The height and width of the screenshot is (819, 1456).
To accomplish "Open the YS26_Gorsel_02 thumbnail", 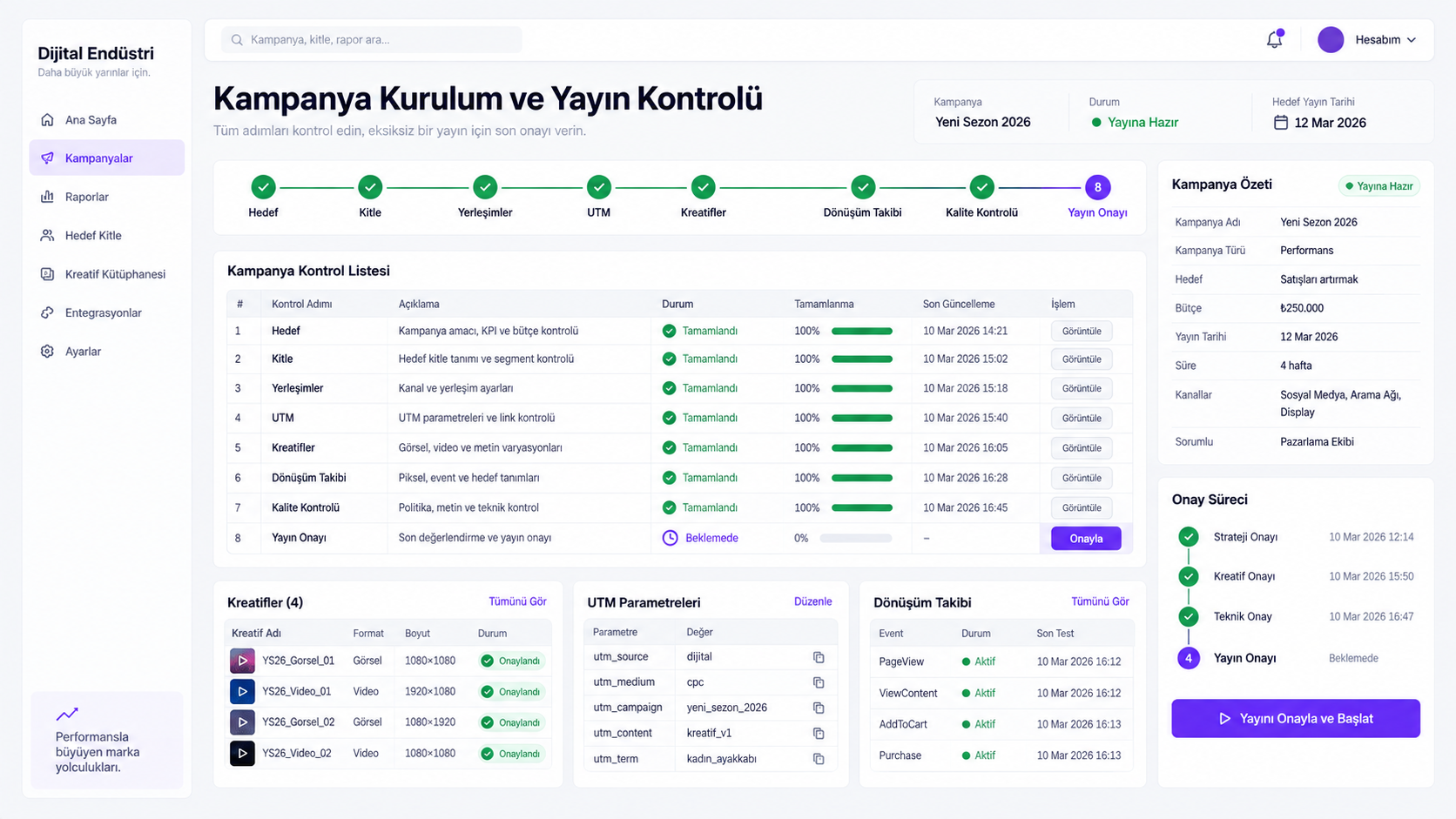I will click(242, 722).
